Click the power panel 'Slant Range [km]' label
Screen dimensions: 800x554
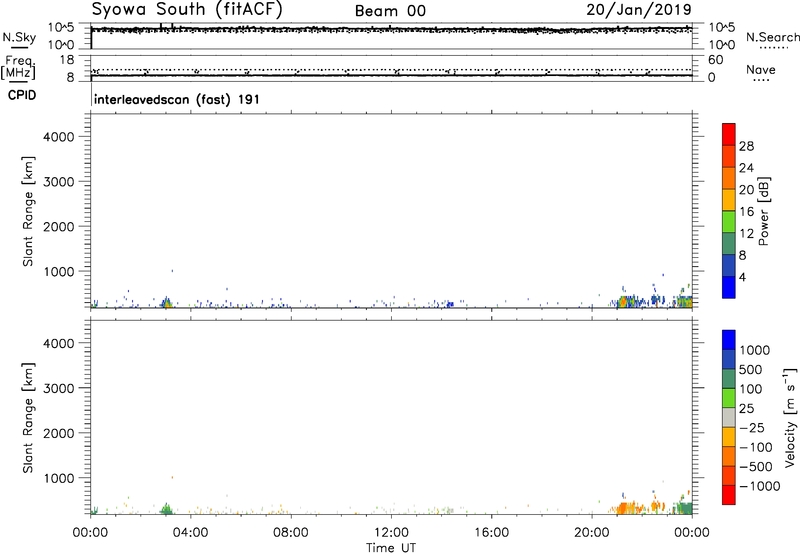click(28, 211)
